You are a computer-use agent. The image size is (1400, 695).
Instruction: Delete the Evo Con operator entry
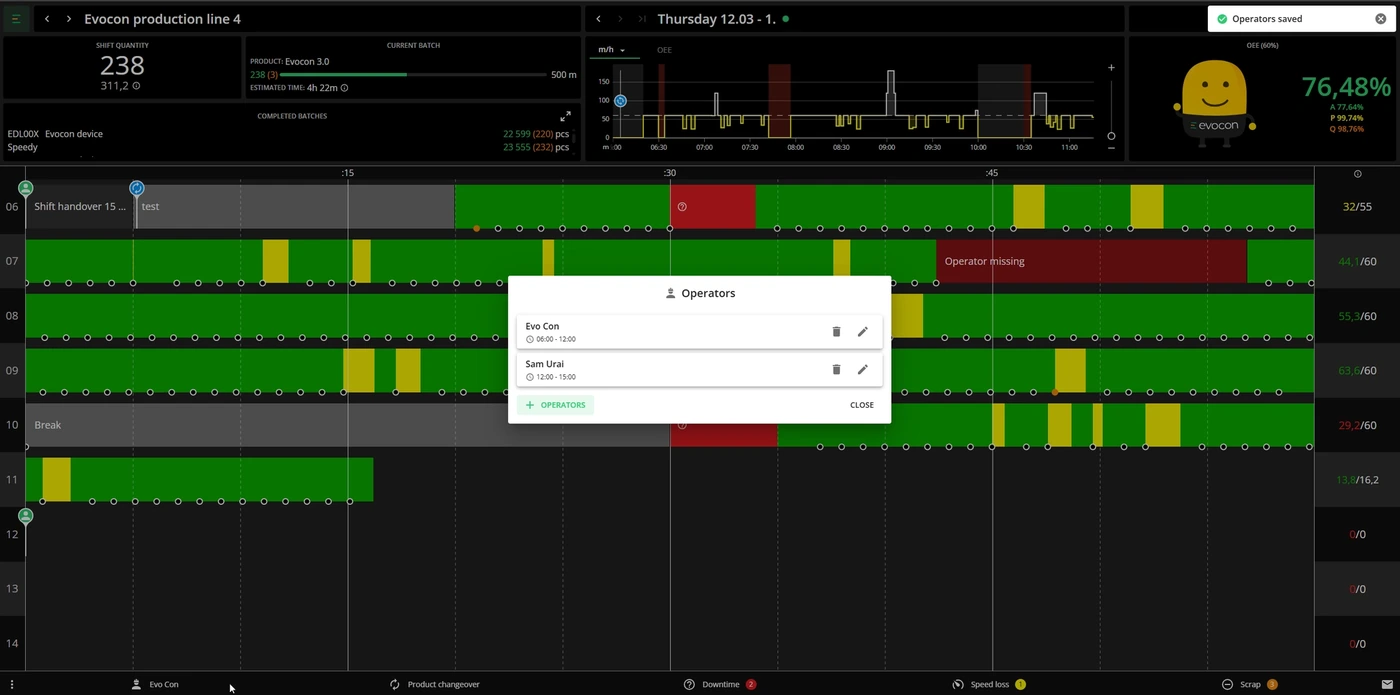(836, 332)
